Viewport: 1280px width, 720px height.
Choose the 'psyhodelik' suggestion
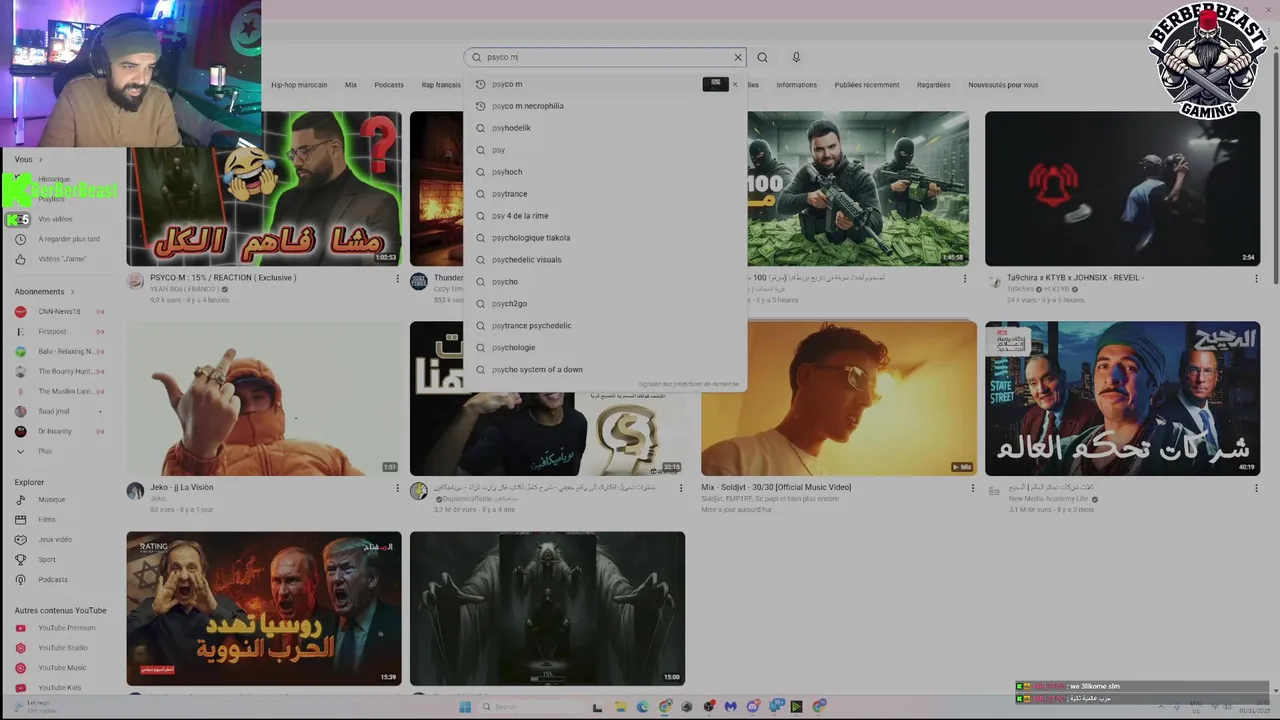(x=606, y=128)
